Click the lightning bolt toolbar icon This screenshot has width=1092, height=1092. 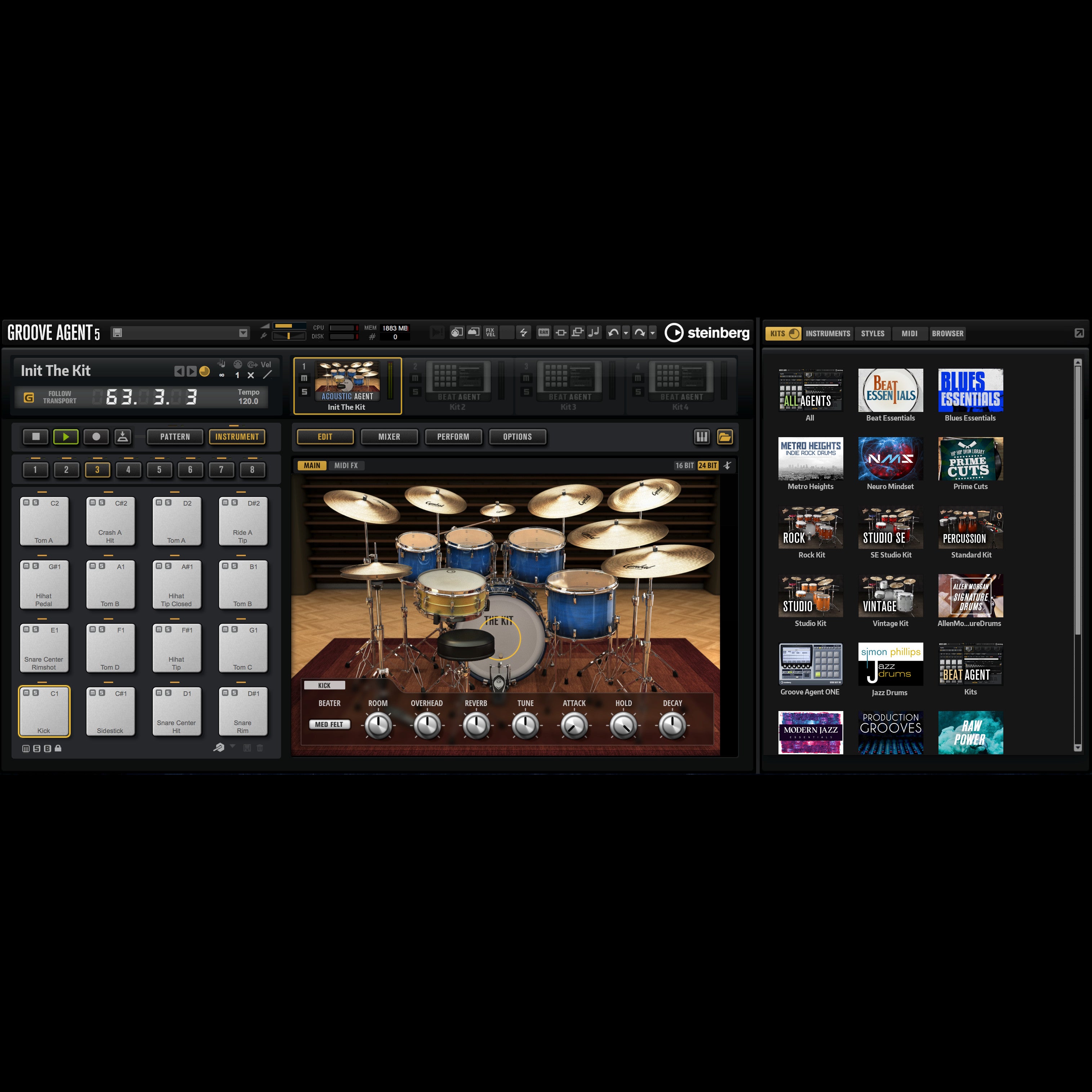pos(523,333)
